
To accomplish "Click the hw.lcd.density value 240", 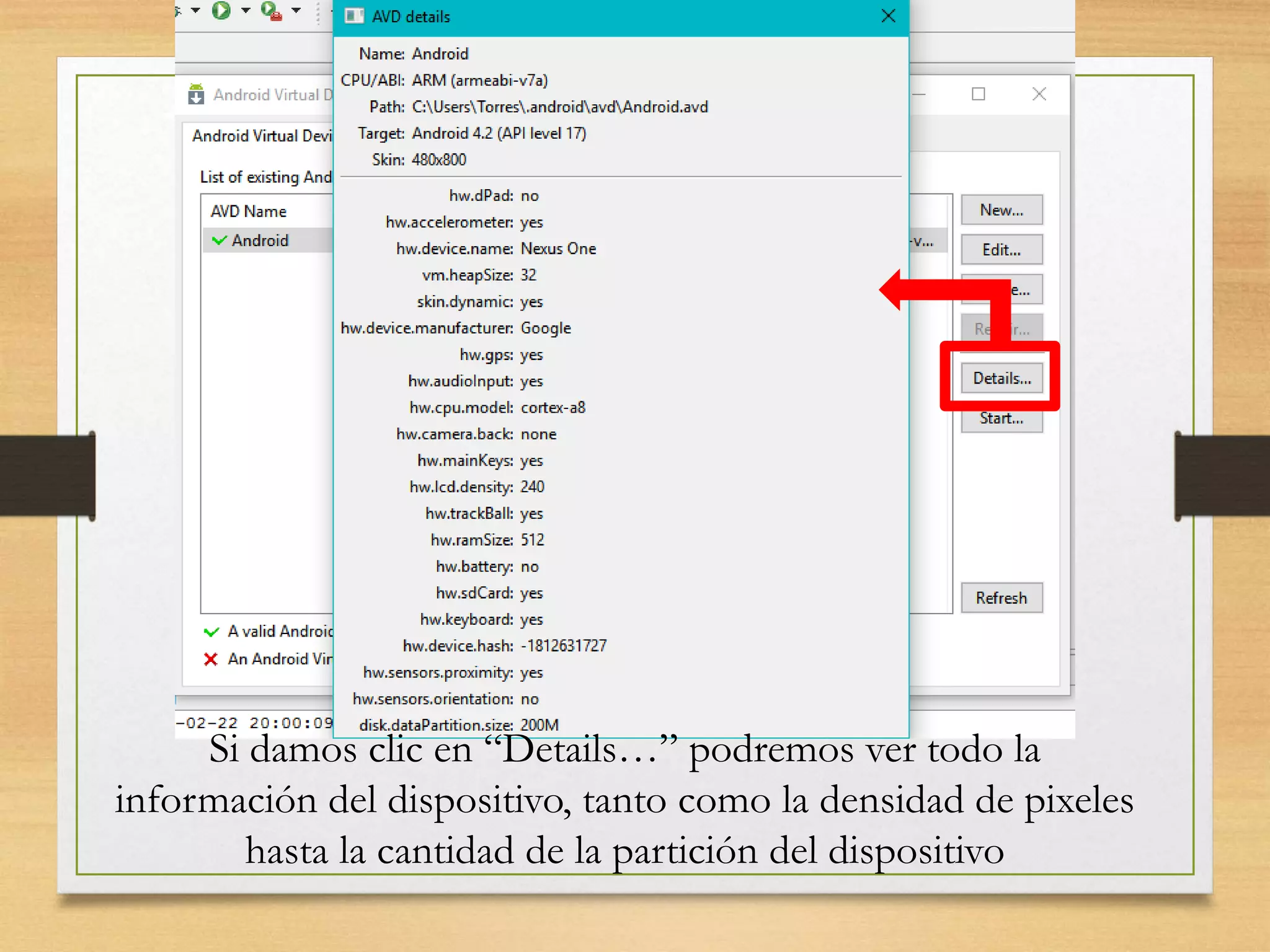I will pos(532,487).
